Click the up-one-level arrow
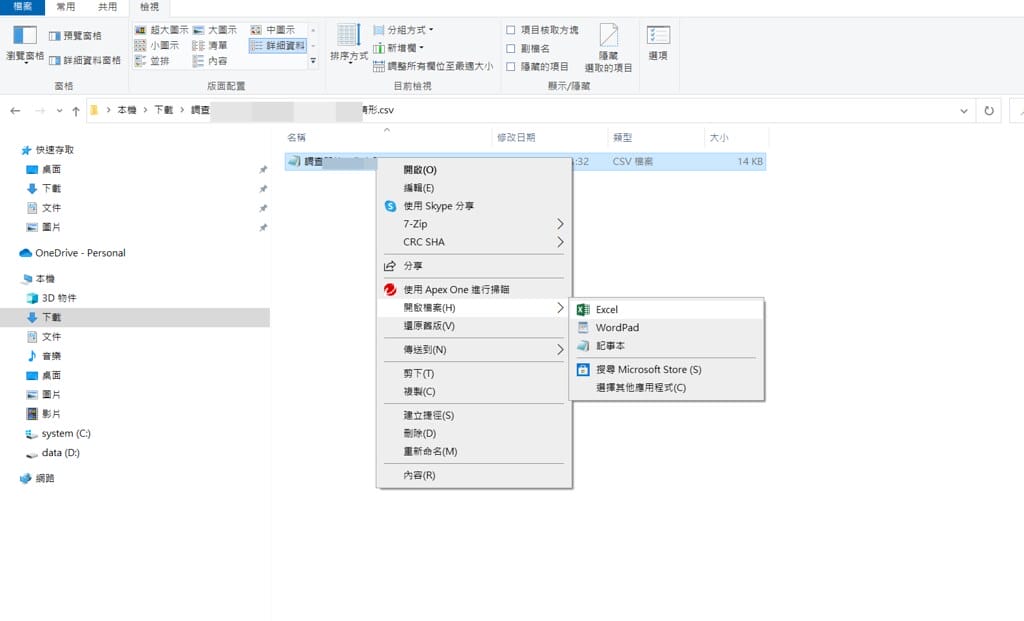The width and height of the screenshot is (1024, 621). [x=76, y=111]
